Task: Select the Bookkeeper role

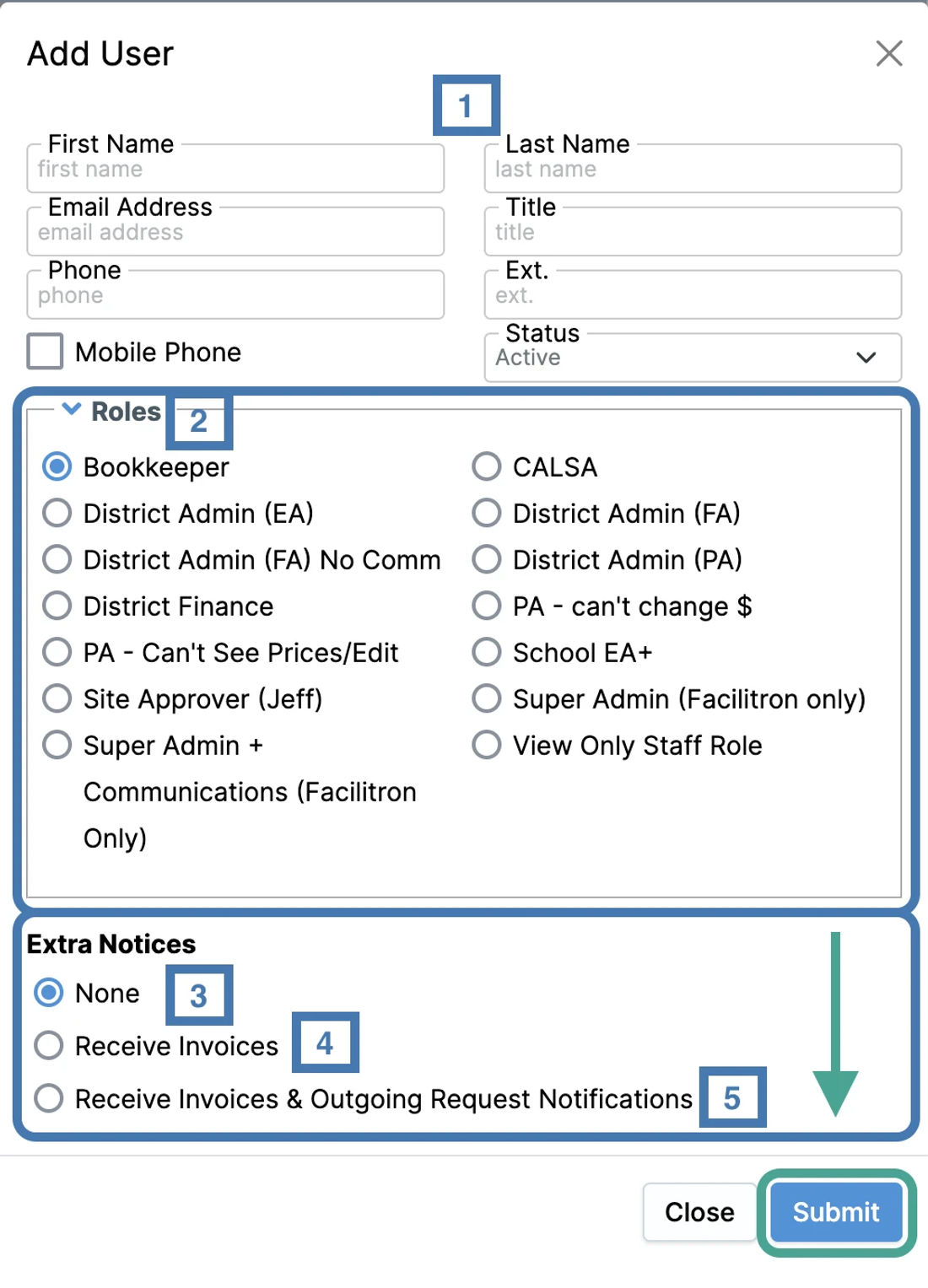Action: click(57, 466)
